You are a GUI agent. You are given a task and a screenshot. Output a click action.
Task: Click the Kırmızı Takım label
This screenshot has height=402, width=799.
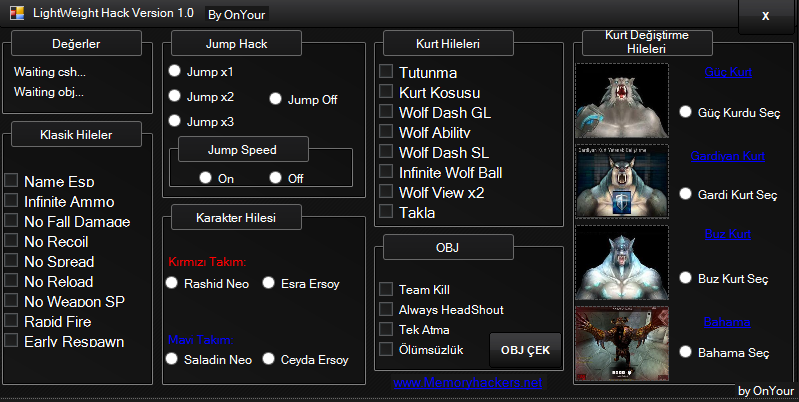[207, 262]
